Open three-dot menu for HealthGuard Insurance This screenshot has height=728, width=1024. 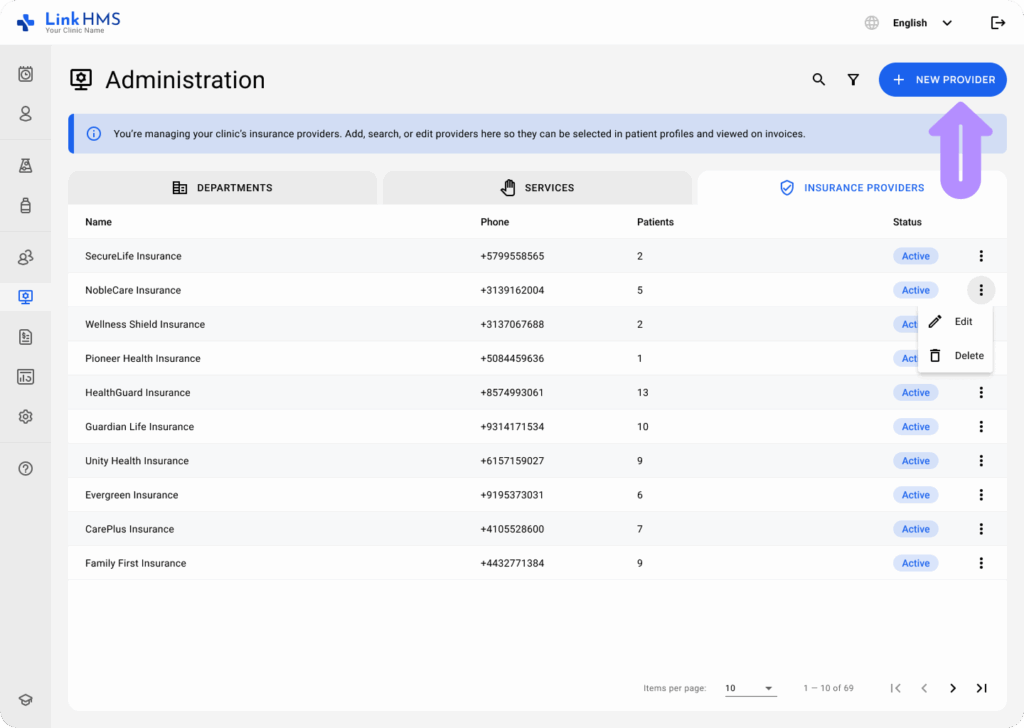click(x=981, y=393)
